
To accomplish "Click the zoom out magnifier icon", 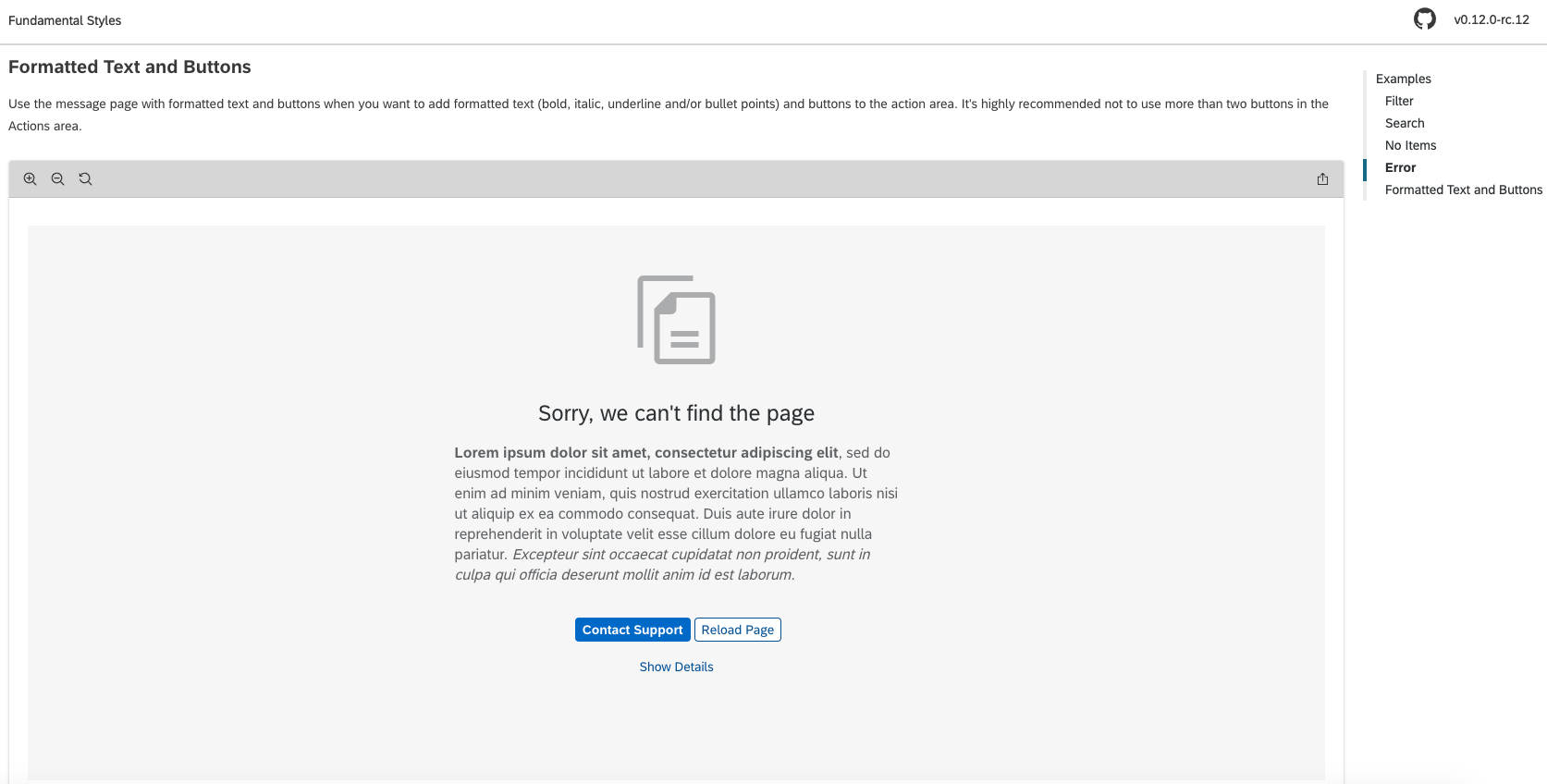I will pos(58,179).
